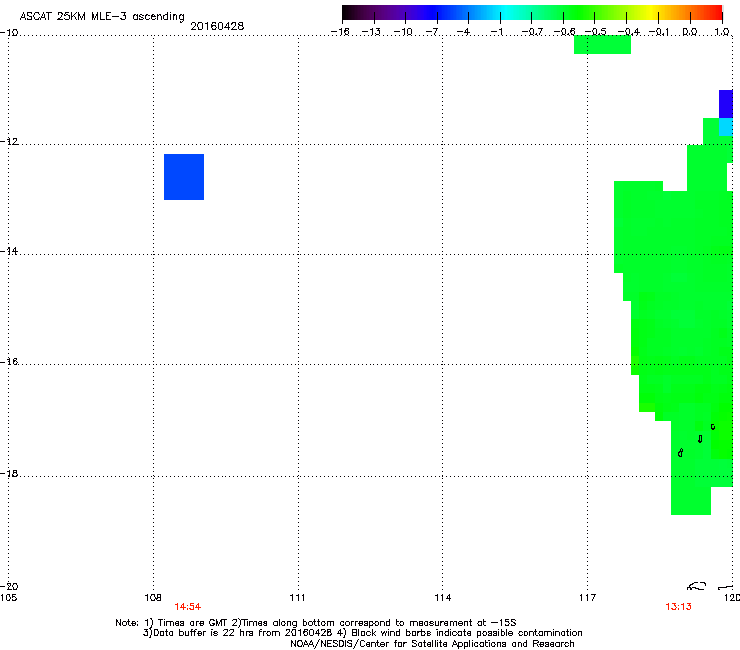
Task: Click the longitude label 117 on the bottom axis
Action: click(x=587, y=598)
